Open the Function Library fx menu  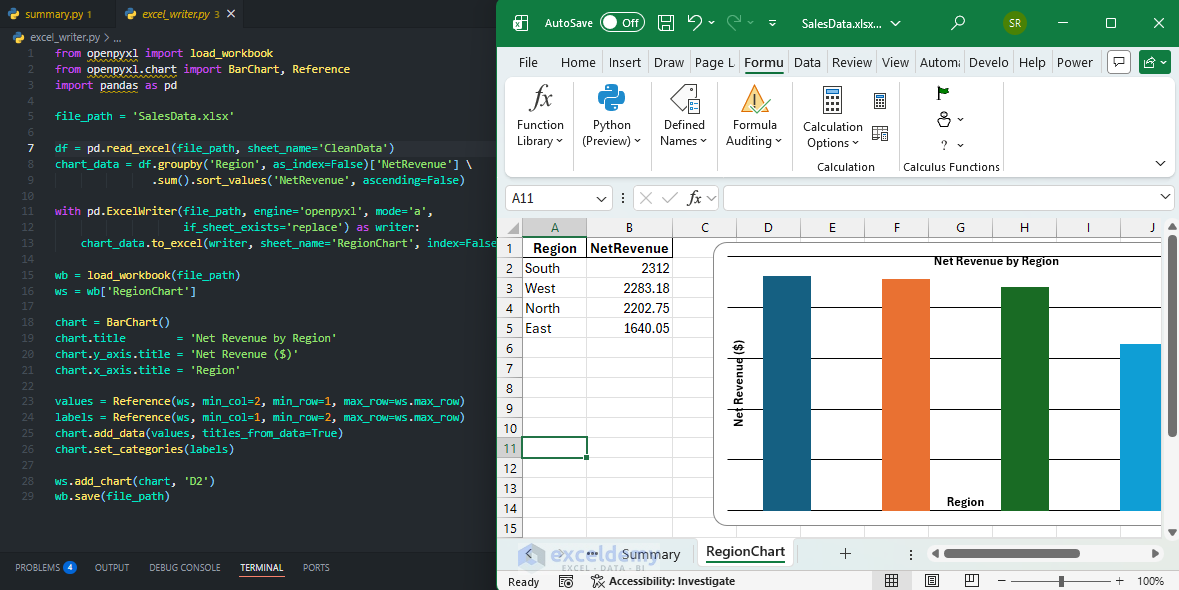click(540, 115)
